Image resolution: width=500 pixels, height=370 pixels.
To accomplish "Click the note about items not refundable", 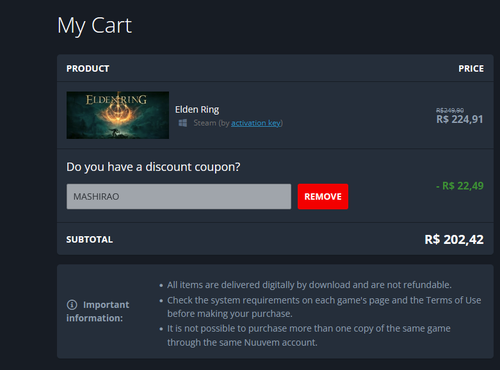I will pos(309,285).
